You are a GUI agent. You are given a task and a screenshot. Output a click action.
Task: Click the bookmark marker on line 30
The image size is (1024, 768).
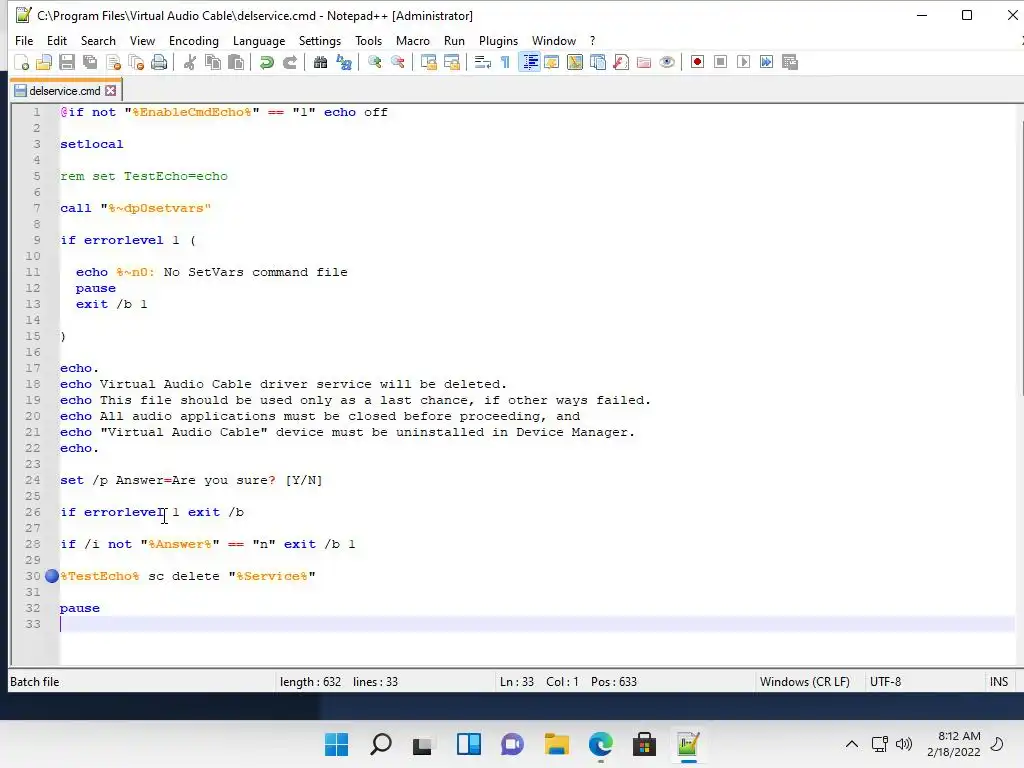52,576
